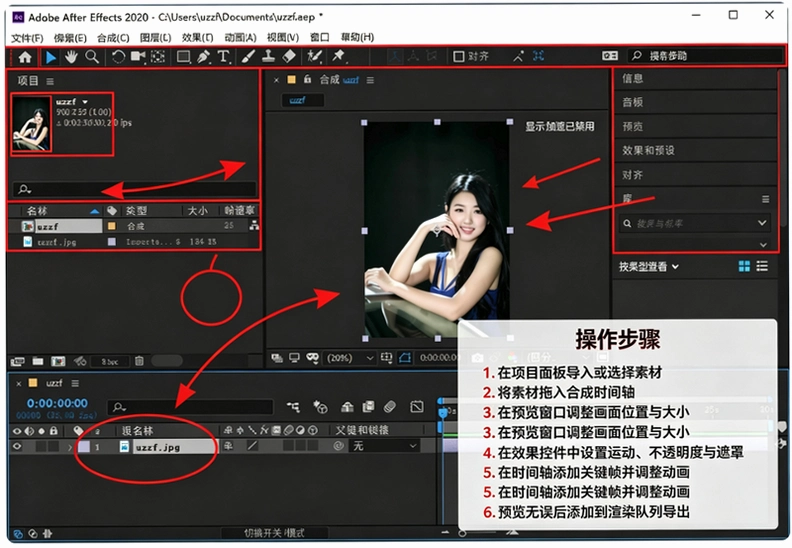Viewport: 792px width, 548px height.
Task: Toggle the universal local axis mode icon
Action: [x=394, y=56]
